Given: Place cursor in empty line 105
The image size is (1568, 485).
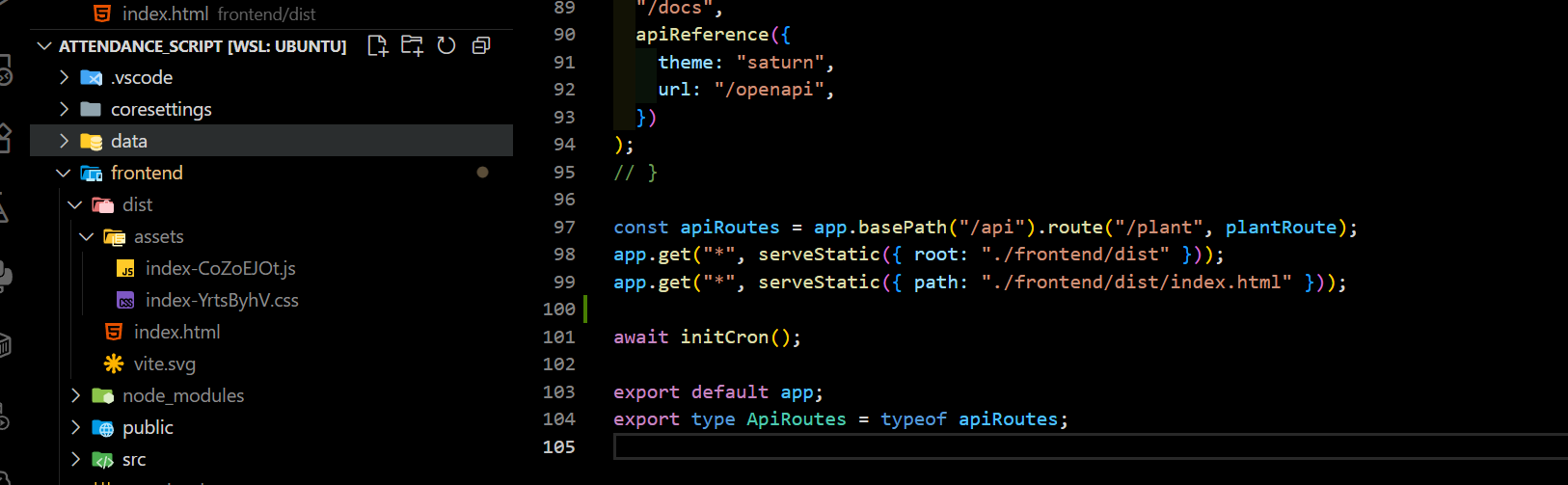Looking at the screenshot, I should (x=1090, y=446).
